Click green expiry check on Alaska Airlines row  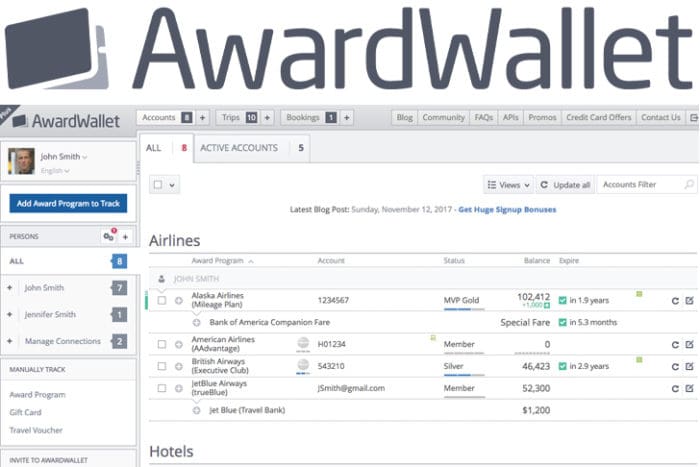pos(562,300)
